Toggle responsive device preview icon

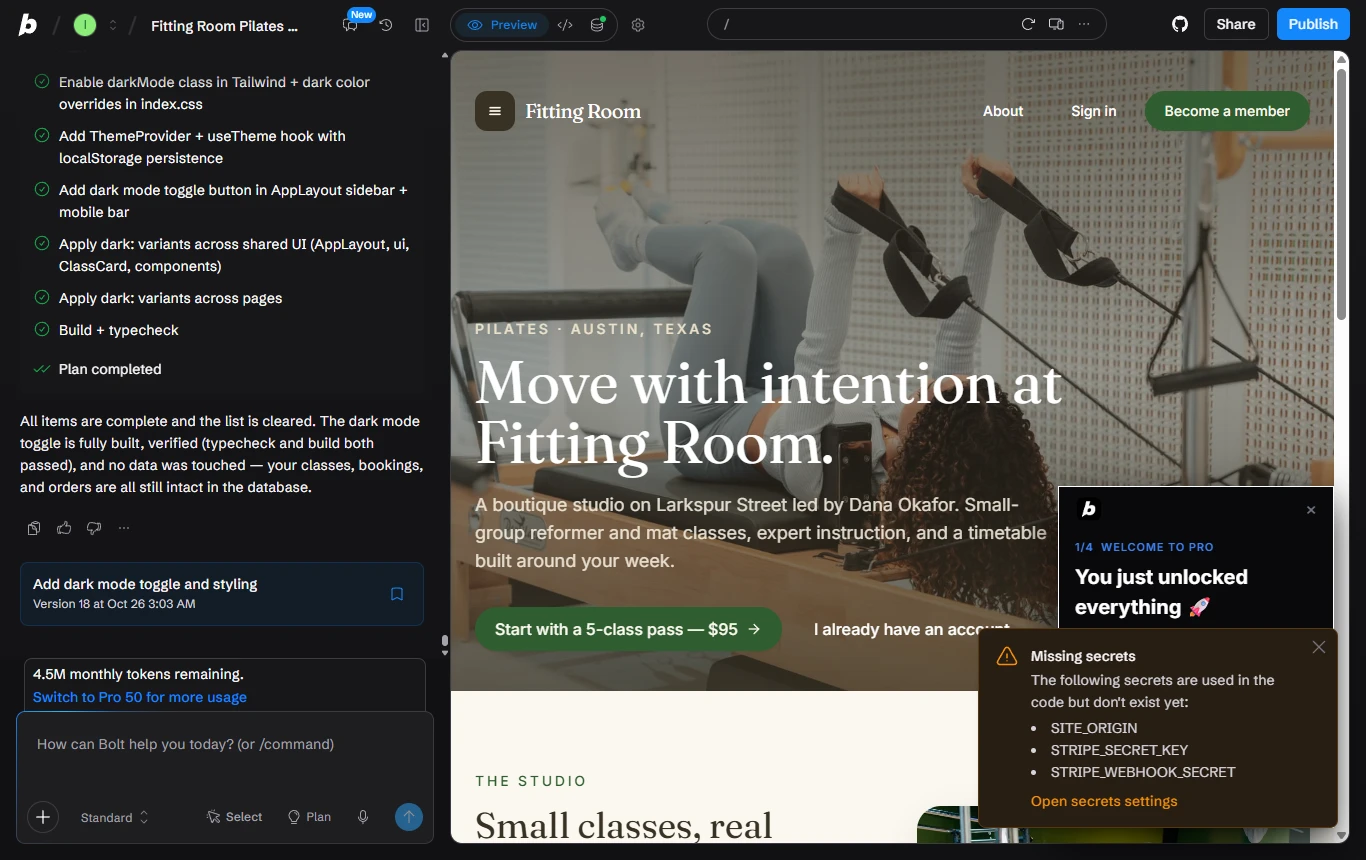click(x=1056, y=24)
